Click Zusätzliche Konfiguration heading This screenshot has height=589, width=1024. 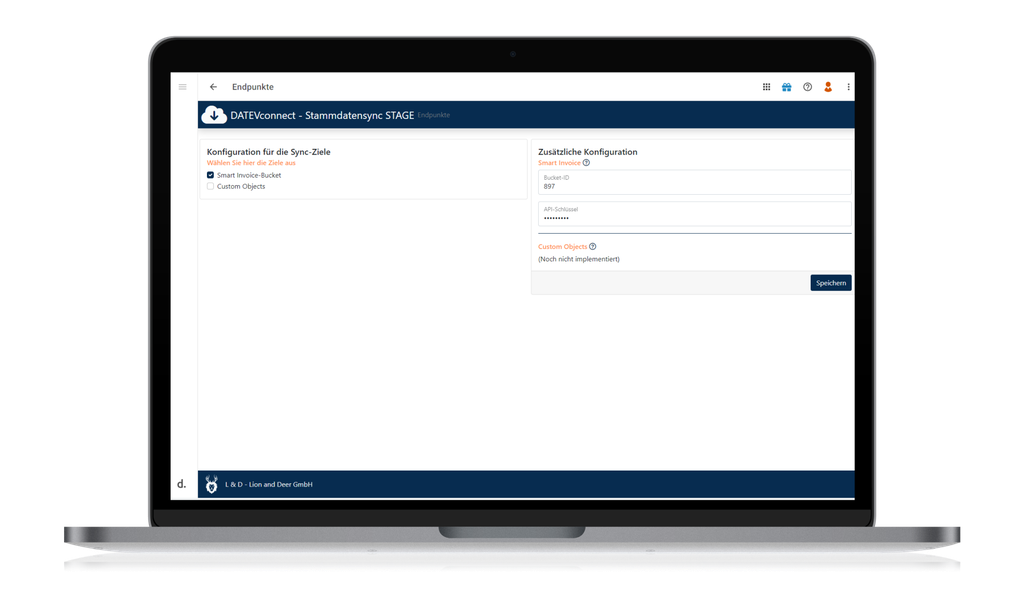pos(588,151)
